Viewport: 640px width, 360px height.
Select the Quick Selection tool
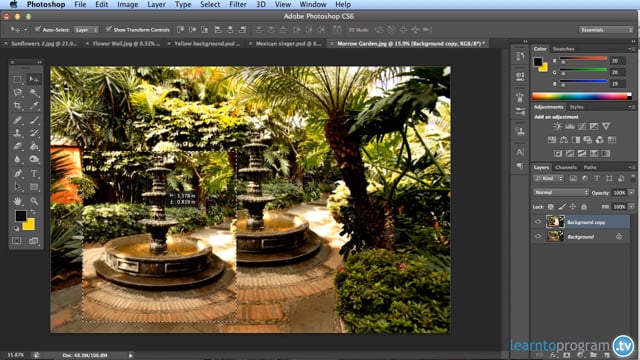coord(34,93)
